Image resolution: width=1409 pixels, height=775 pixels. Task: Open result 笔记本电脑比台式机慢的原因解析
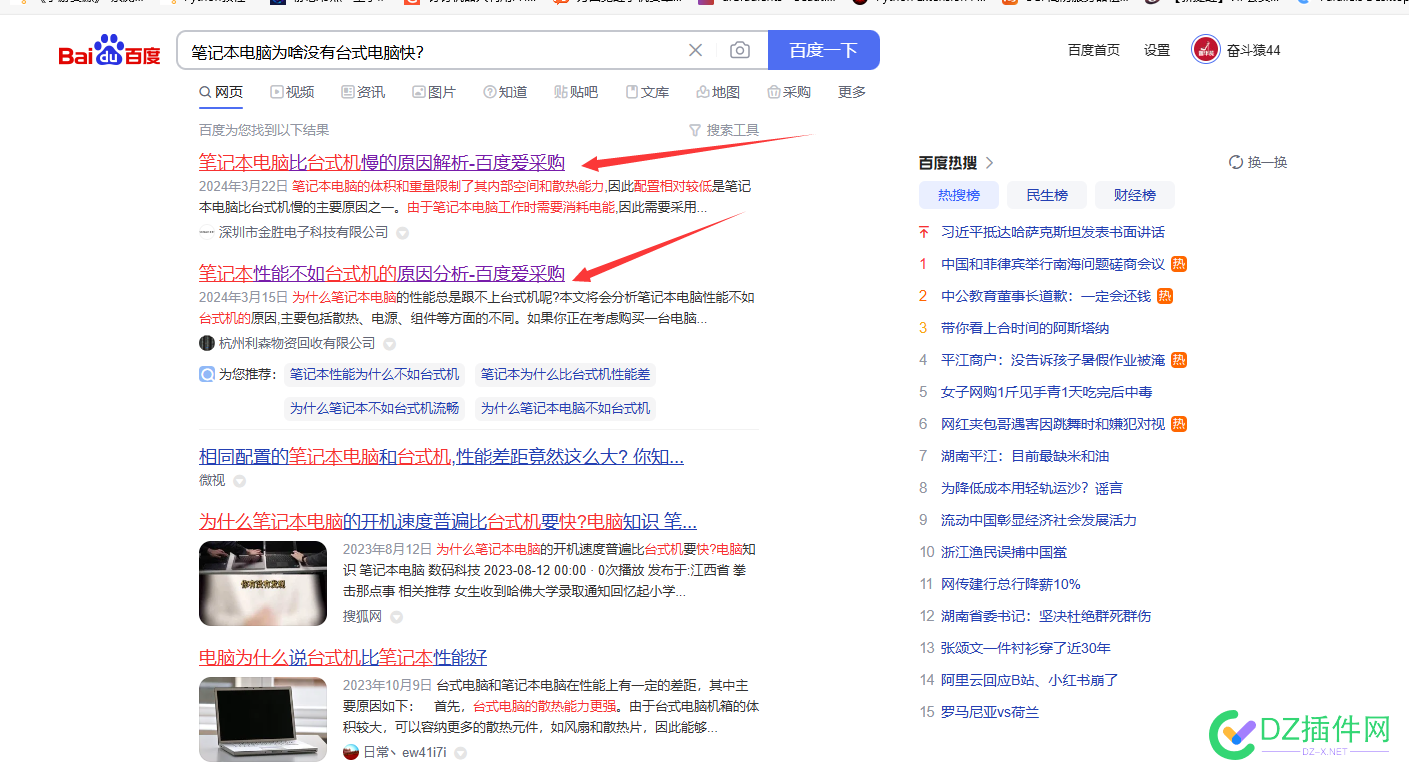click(x=382, y=163)
